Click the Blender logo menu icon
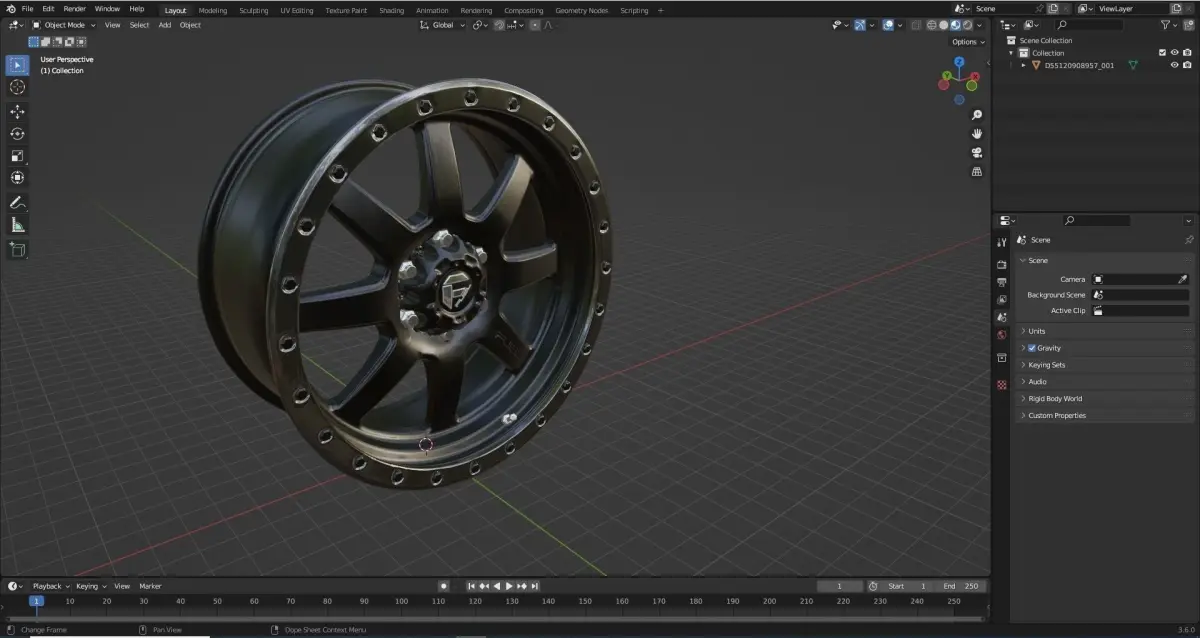Image resolution: width=1200 pixels, height=638 pixels. tap(11, 9)
